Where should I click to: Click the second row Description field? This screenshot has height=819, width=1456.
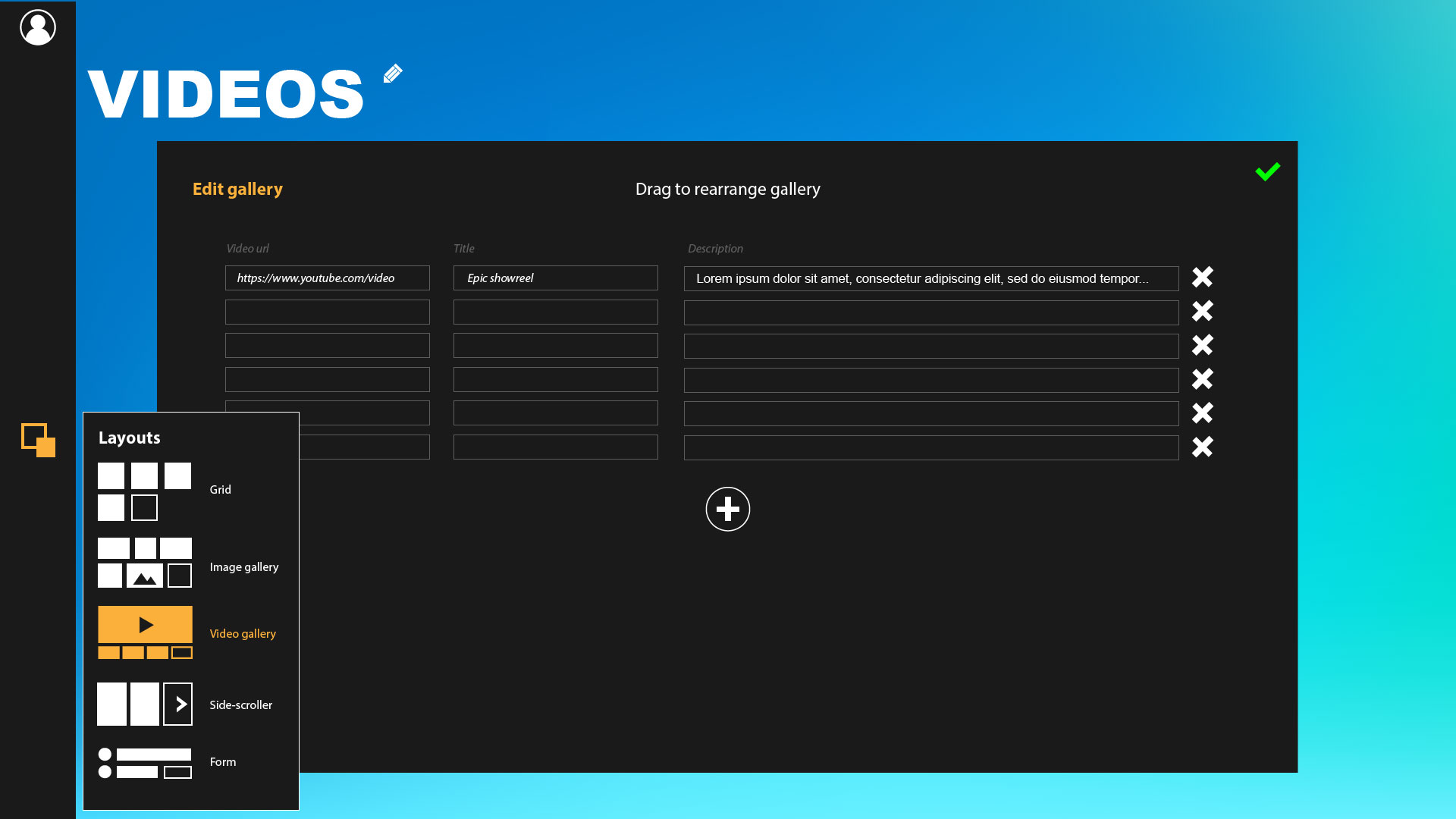(931, 312)
